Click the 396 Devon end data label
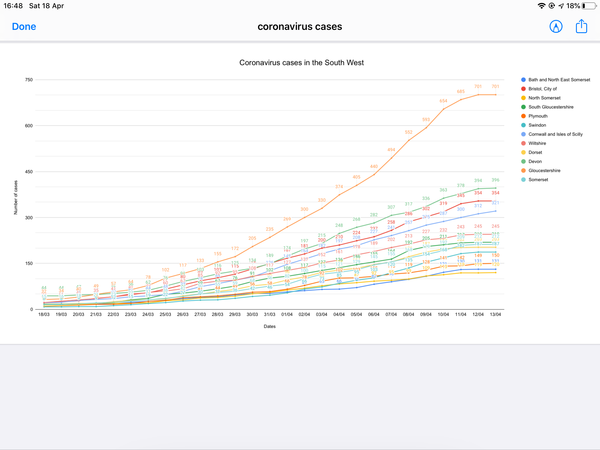600x450 pixels. click(495, 180)
